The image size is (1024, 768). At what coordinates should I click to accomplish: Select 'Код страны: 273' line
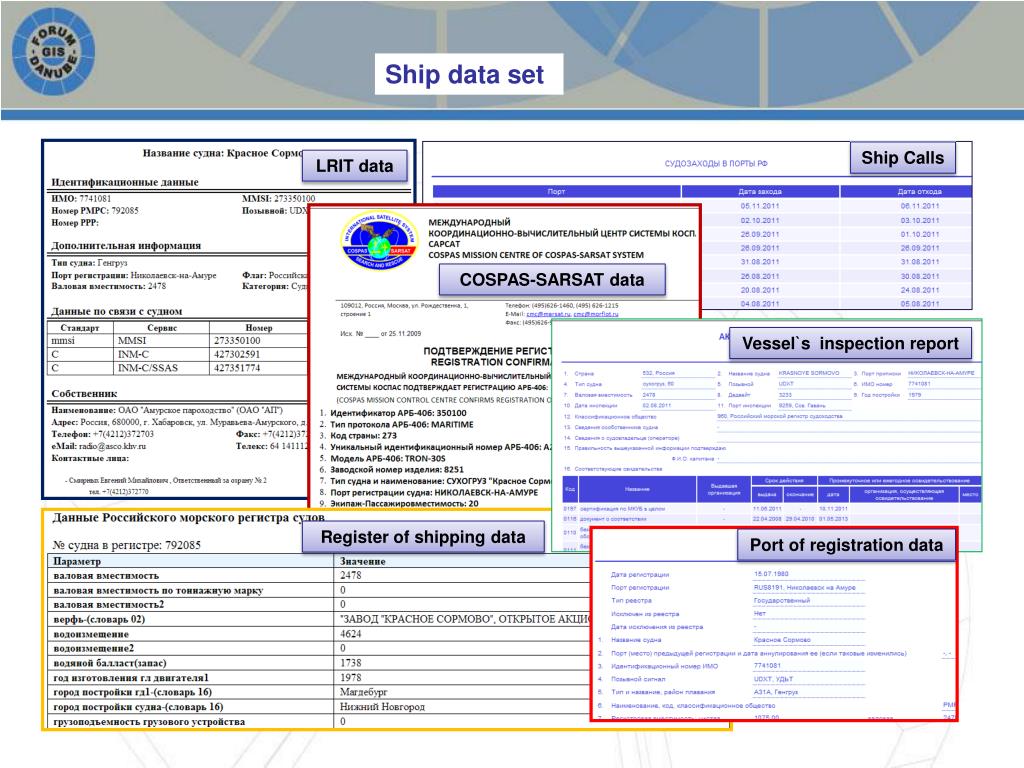click(x=363, y=436)
